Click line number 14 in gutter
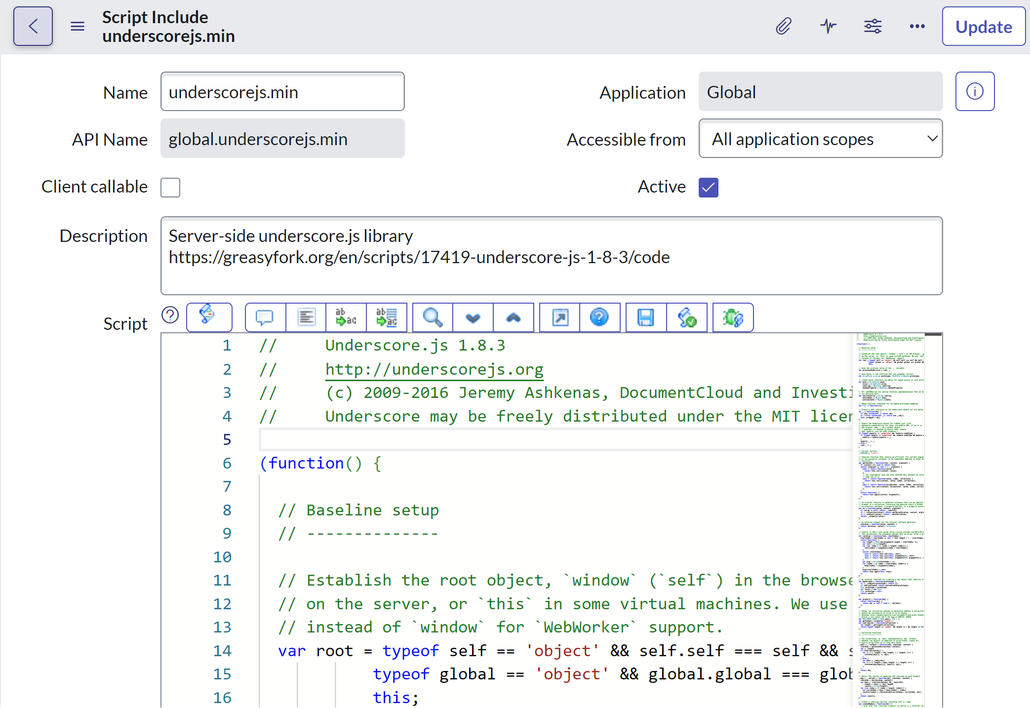Image resolution: width=1030 pixels, height=708 pixels. 222,651
